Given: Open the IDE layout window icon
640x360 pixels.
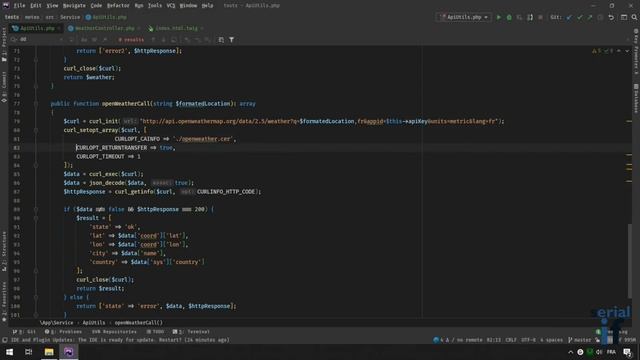Looking at the screenshot, I should click(x=624, y=17).
